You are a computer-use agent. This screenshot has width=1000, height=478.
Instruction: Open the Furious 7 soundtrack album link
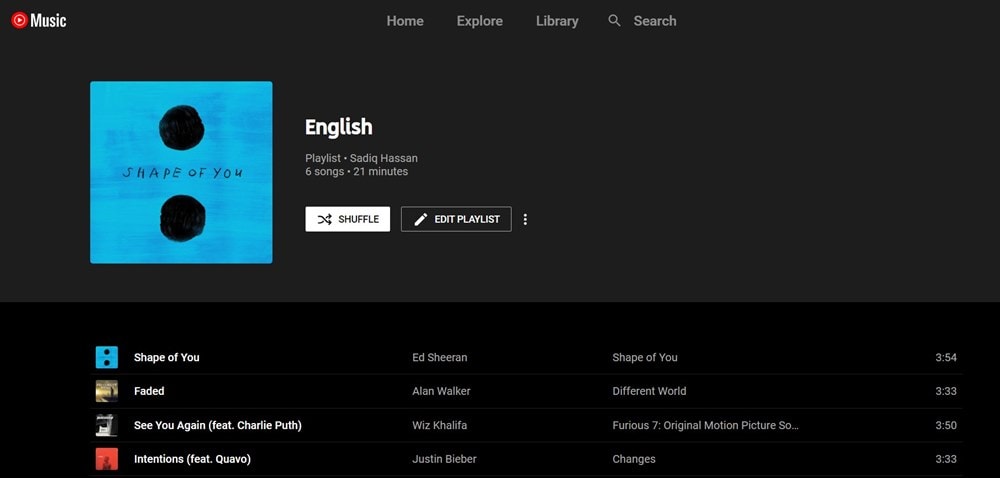[x=705, y=425]
